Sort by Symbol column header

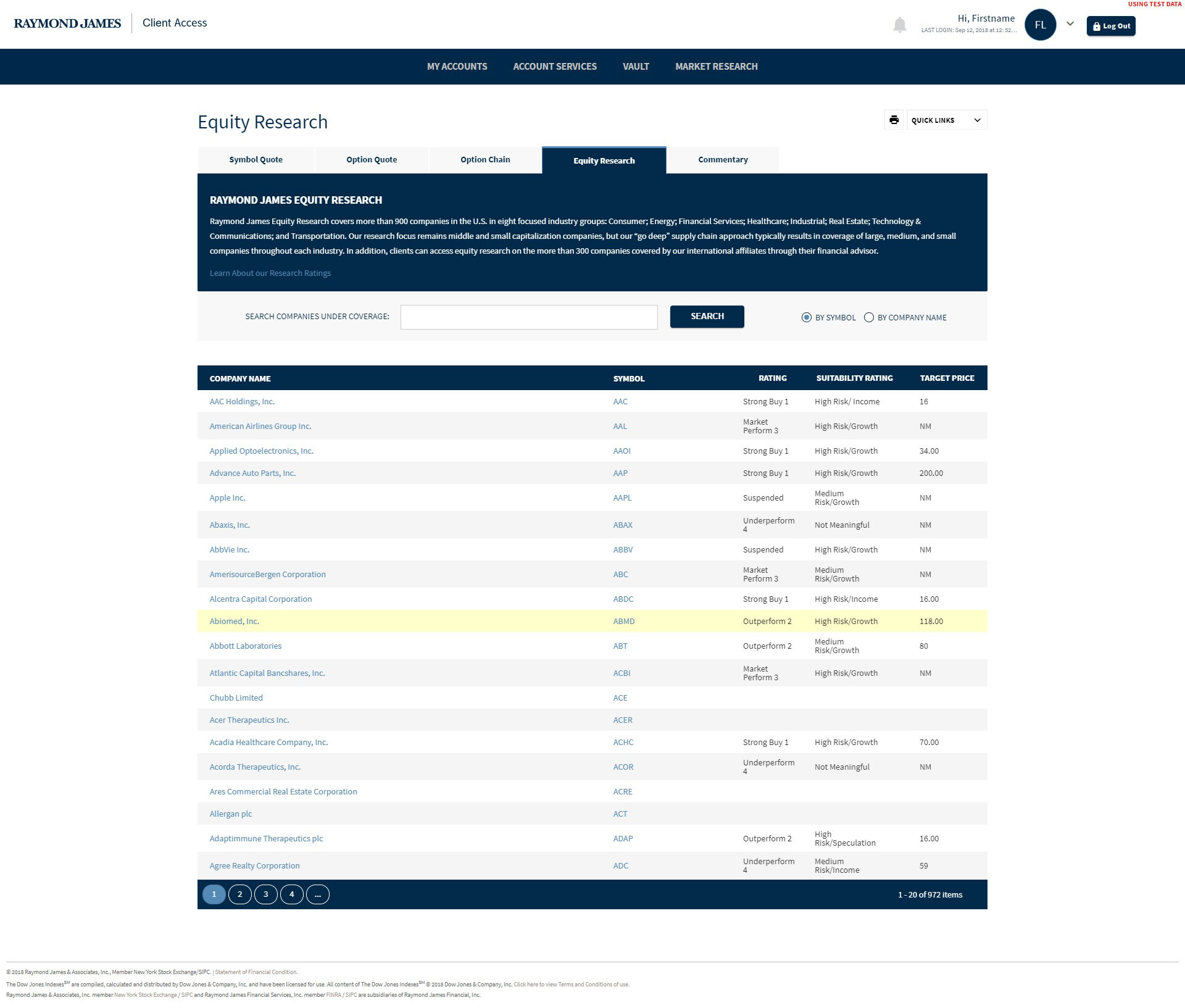click(x=629, y=378)
